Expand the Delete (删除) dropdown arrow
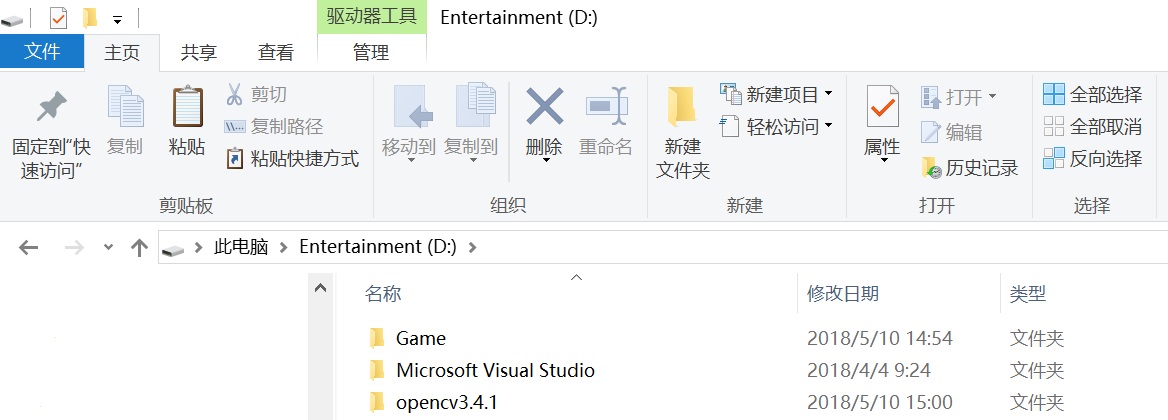 pyautogui.click(x=545, y=159)
